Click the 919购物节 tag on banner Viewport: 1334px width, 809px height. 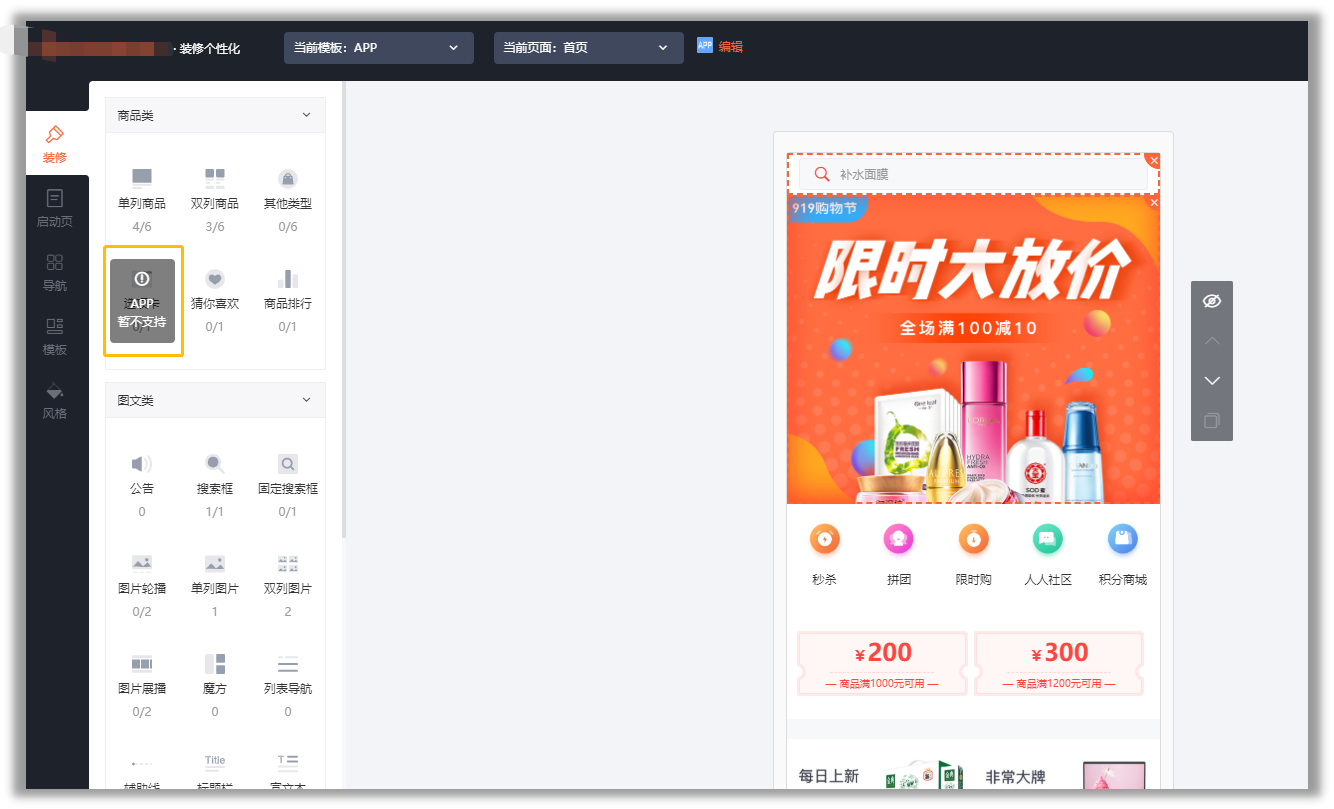pos(826,208)
